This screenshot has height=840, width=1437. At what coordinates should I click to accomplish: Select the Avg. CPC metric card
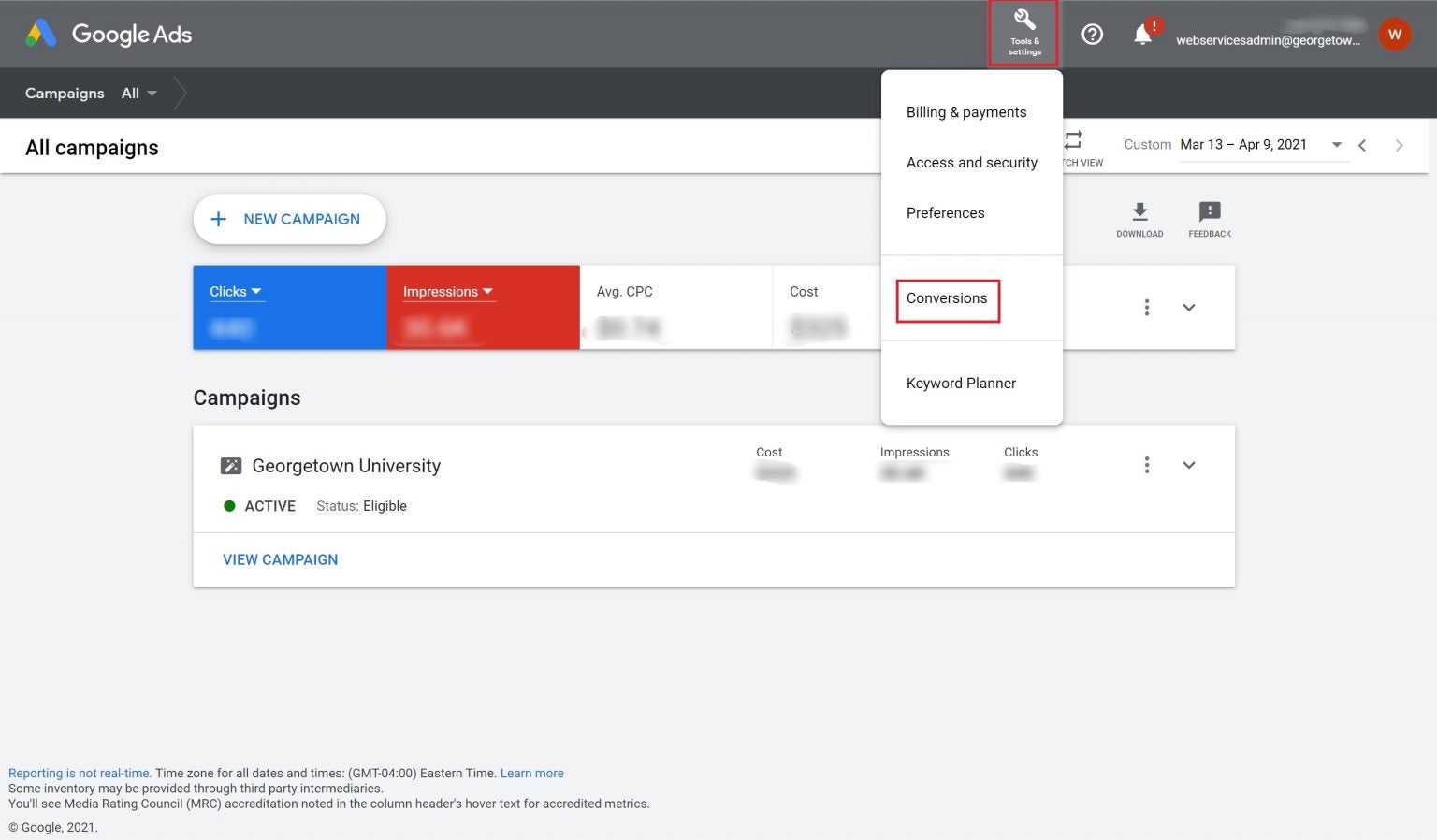point(676,308)
